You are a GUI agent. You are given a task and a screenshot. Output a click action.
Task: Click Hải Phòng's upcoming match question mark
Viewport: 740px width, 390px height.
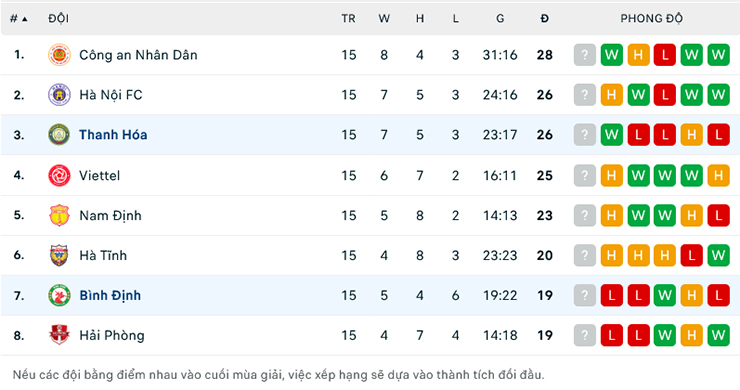click(585, 335)
